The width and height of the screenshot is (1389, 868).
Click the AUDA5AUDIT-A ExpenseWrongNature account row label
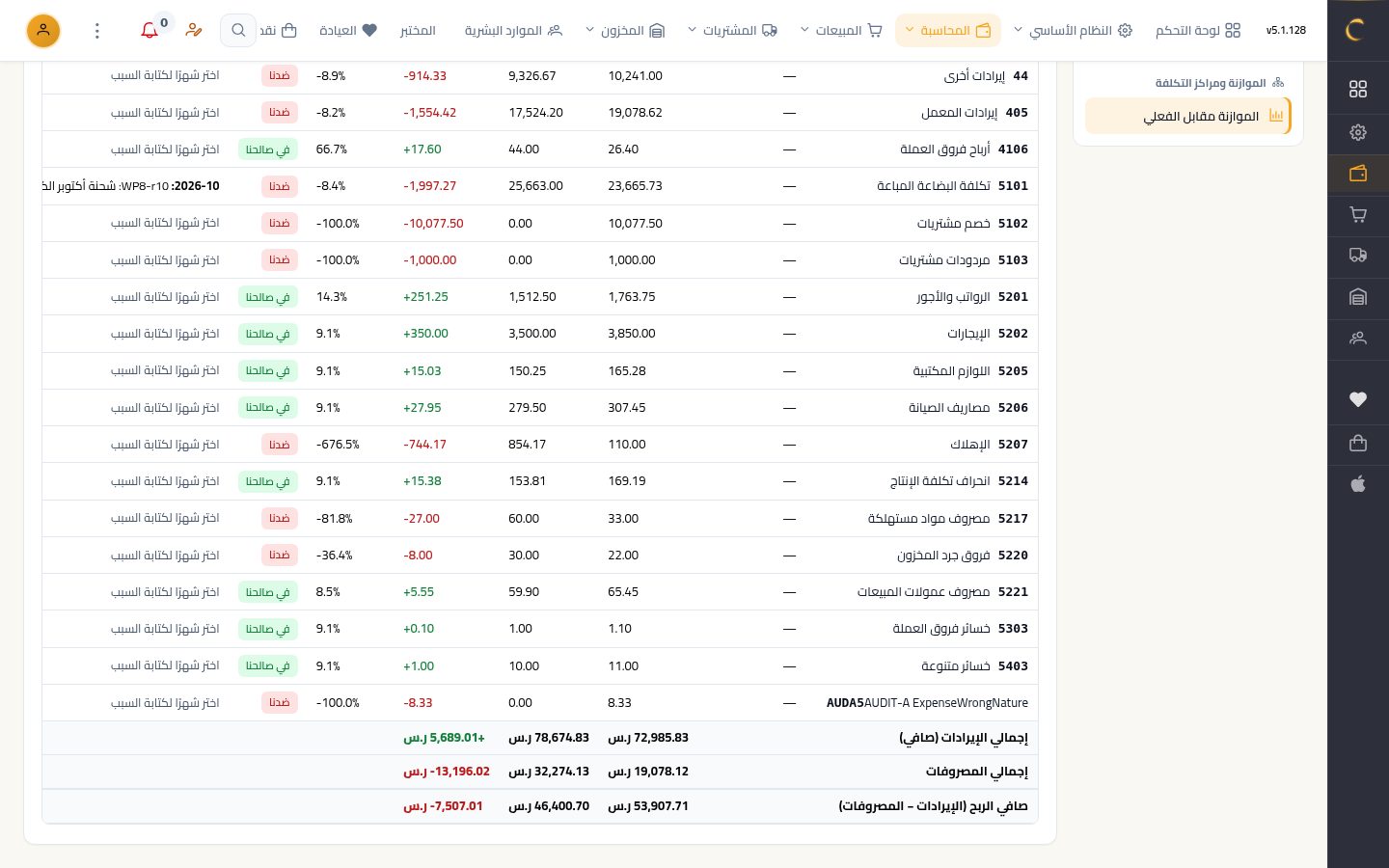click(927, 703)
